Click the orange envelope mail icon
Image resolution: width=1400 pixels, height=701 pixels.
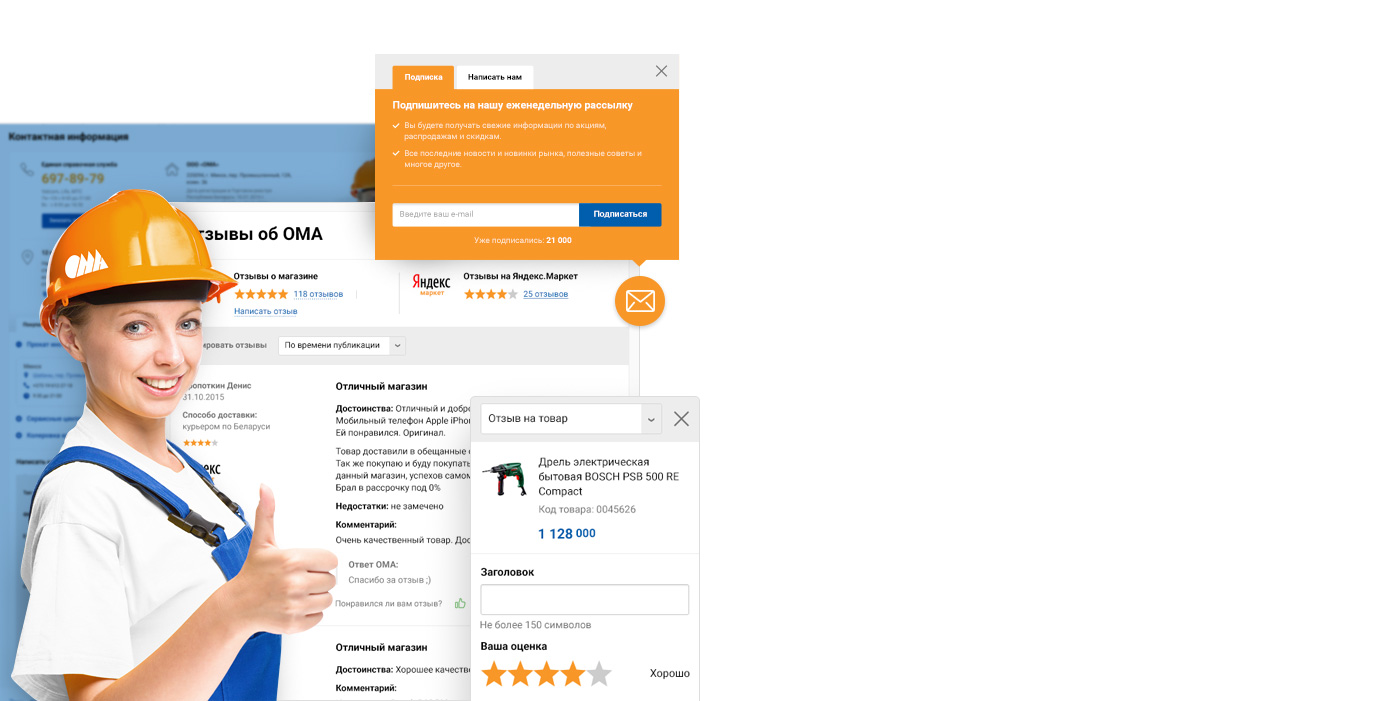click(x=640, y=301)
